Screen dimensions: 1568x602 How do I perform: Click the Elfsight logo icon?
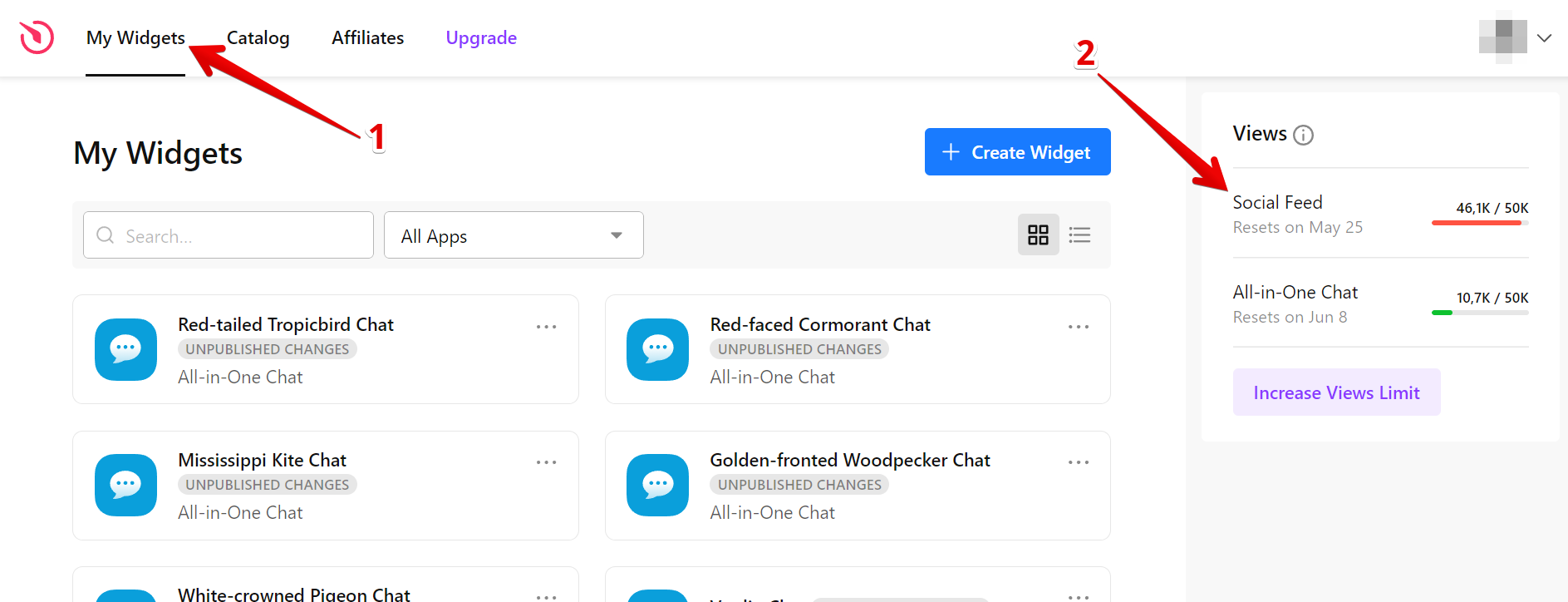[37, 37]
